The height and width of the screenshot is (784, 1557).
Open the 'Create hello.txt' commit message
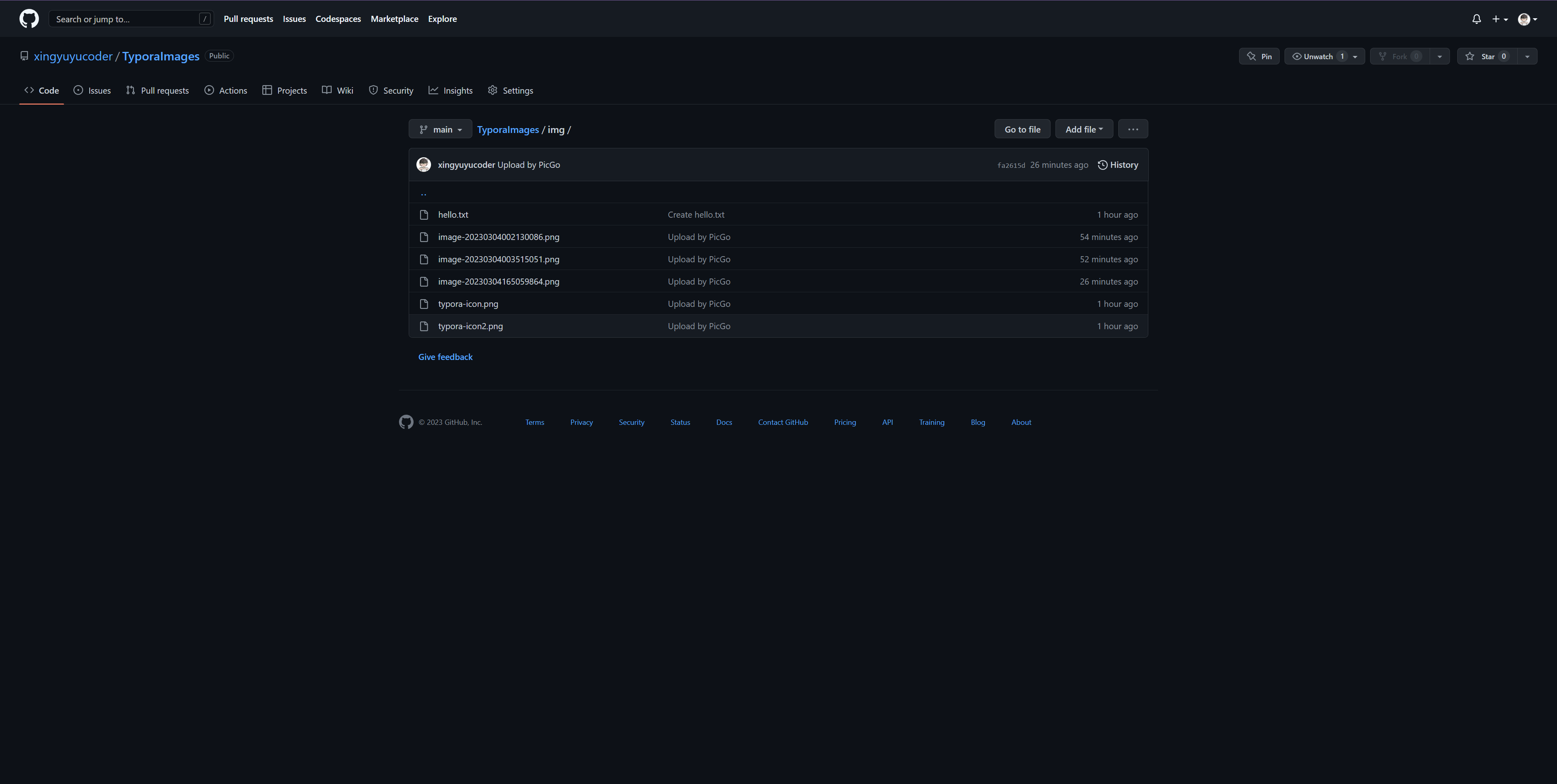click(x=696, y=214)
